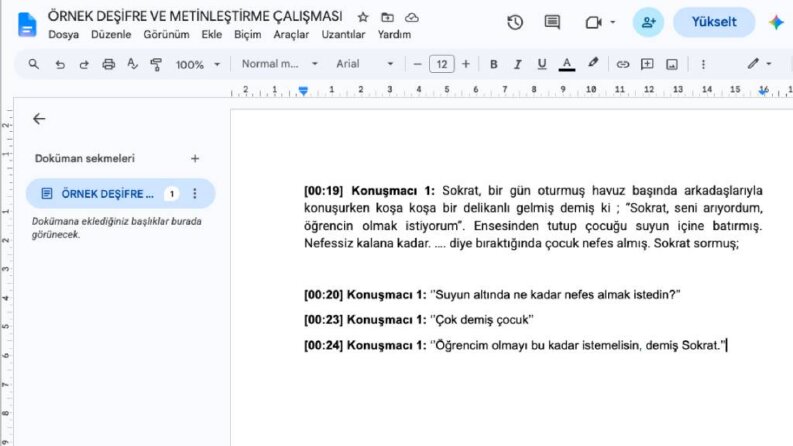793x446 pixels.
Task: Open the Uzantılar menu
Action: 343,34
